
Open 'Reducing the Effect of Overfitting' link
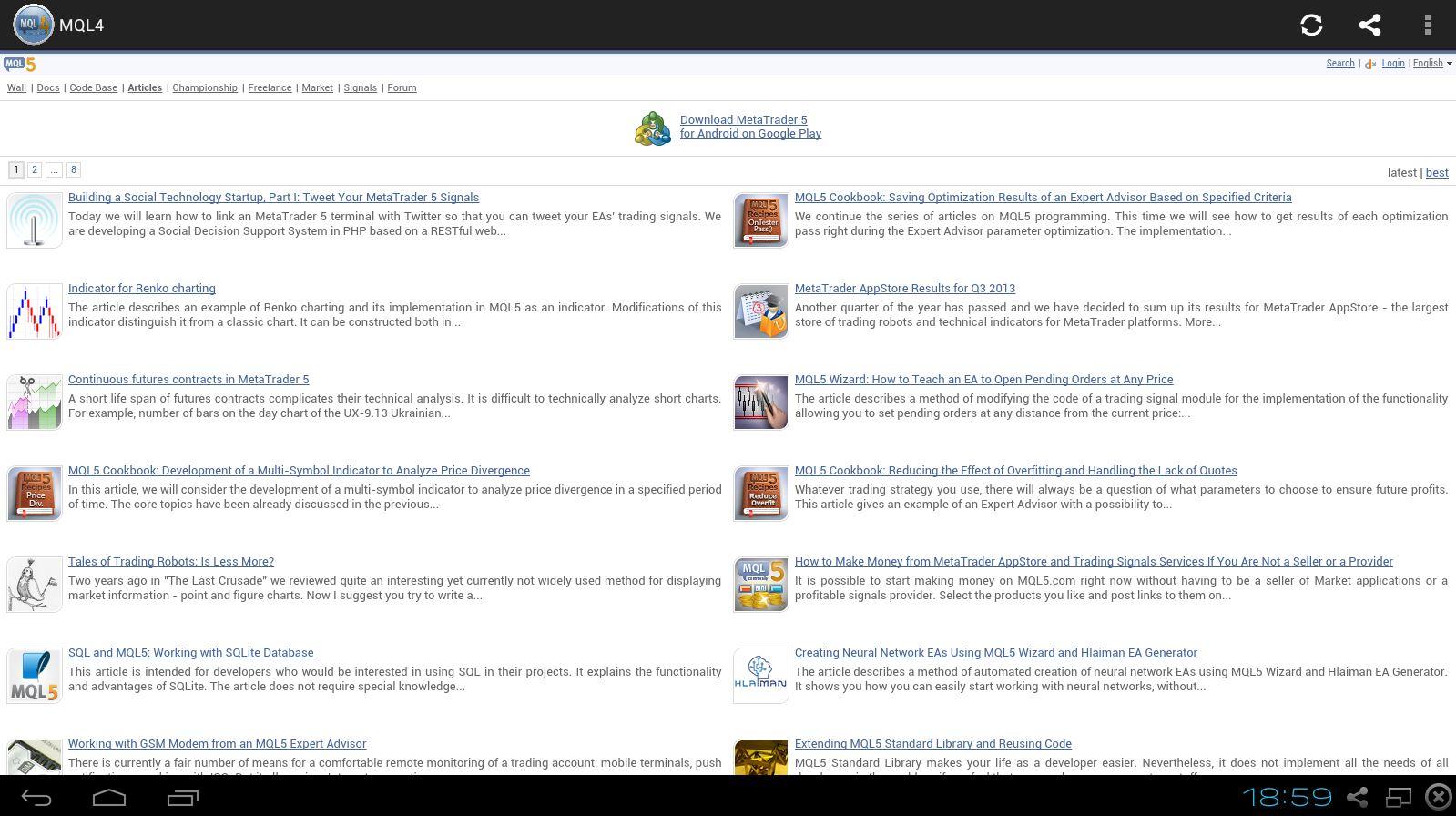point(1016,470)
